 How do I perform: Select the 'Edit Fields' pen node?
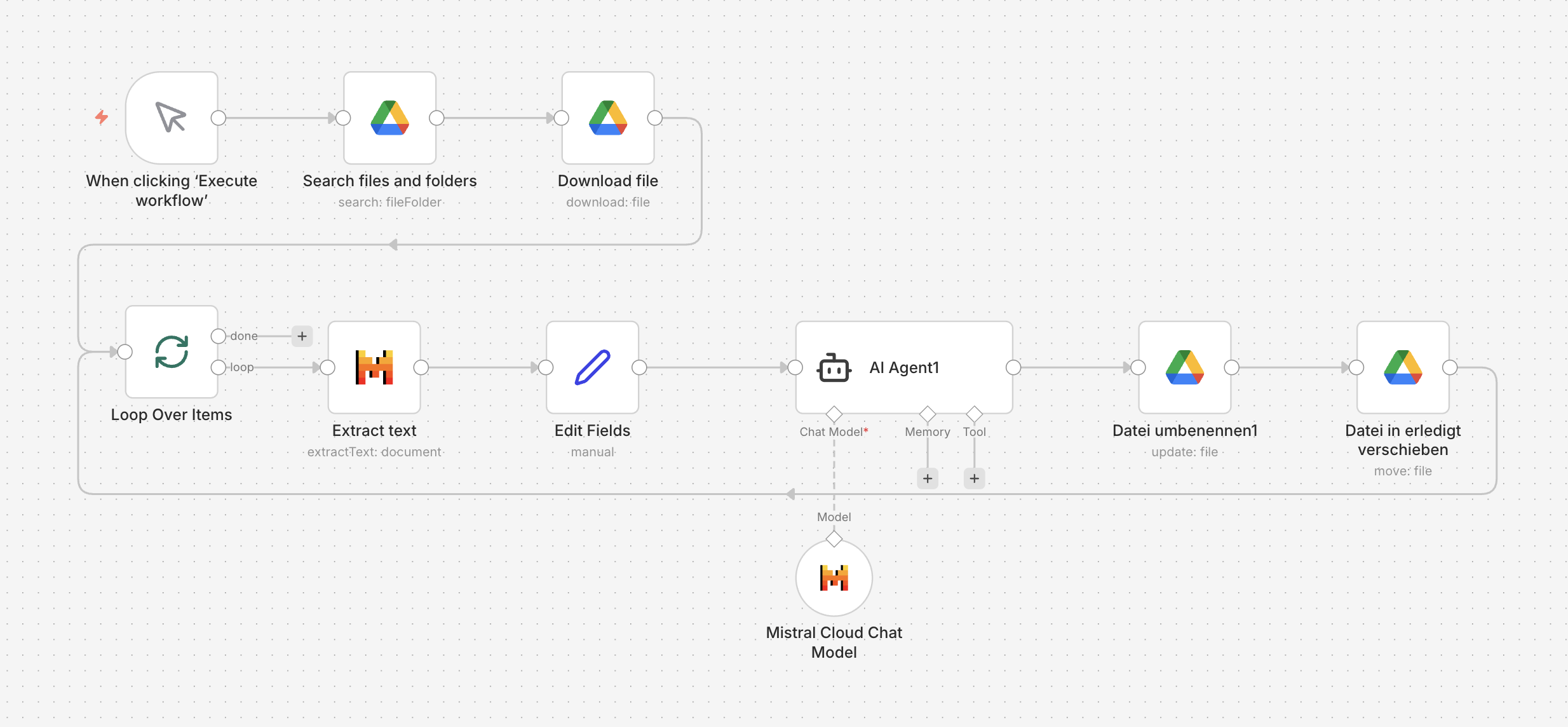(591, 367)
